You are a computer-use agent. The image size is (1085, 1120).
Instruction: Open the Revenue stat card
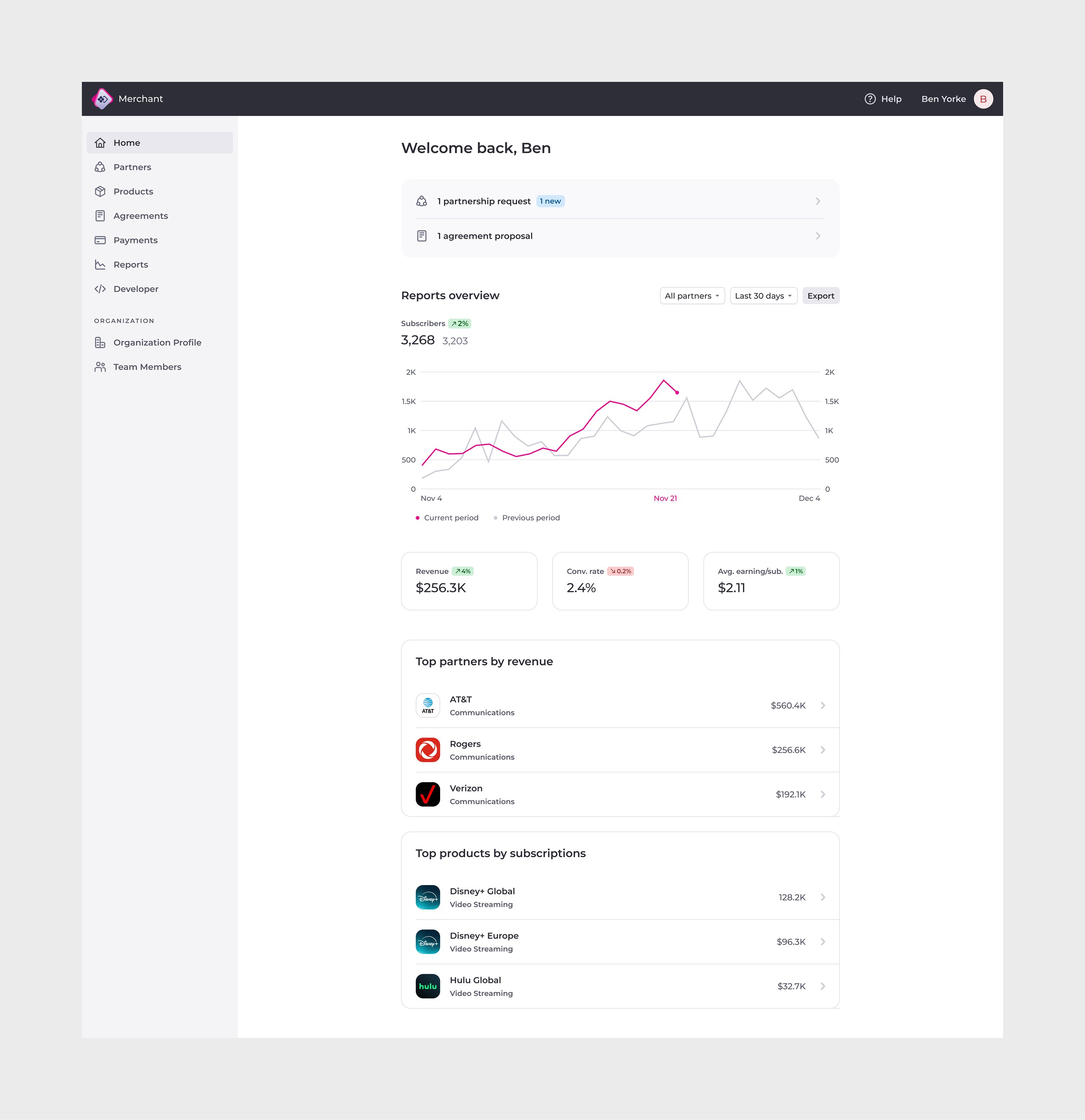coord(469,581)
